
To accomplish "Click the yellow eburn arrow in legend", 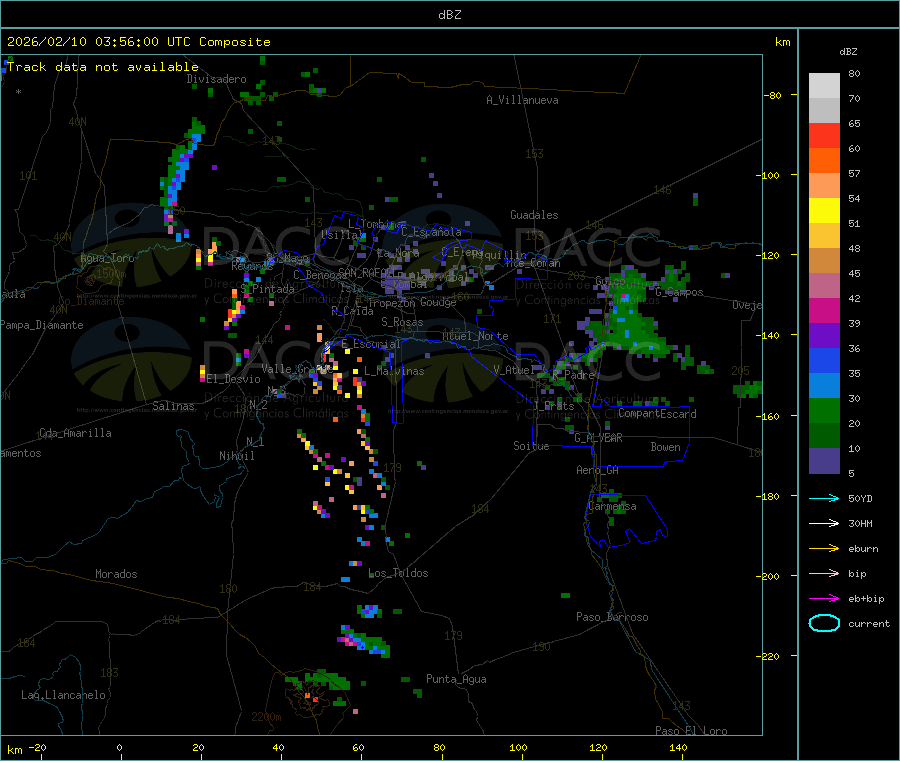I will click(x=824, y=549).
